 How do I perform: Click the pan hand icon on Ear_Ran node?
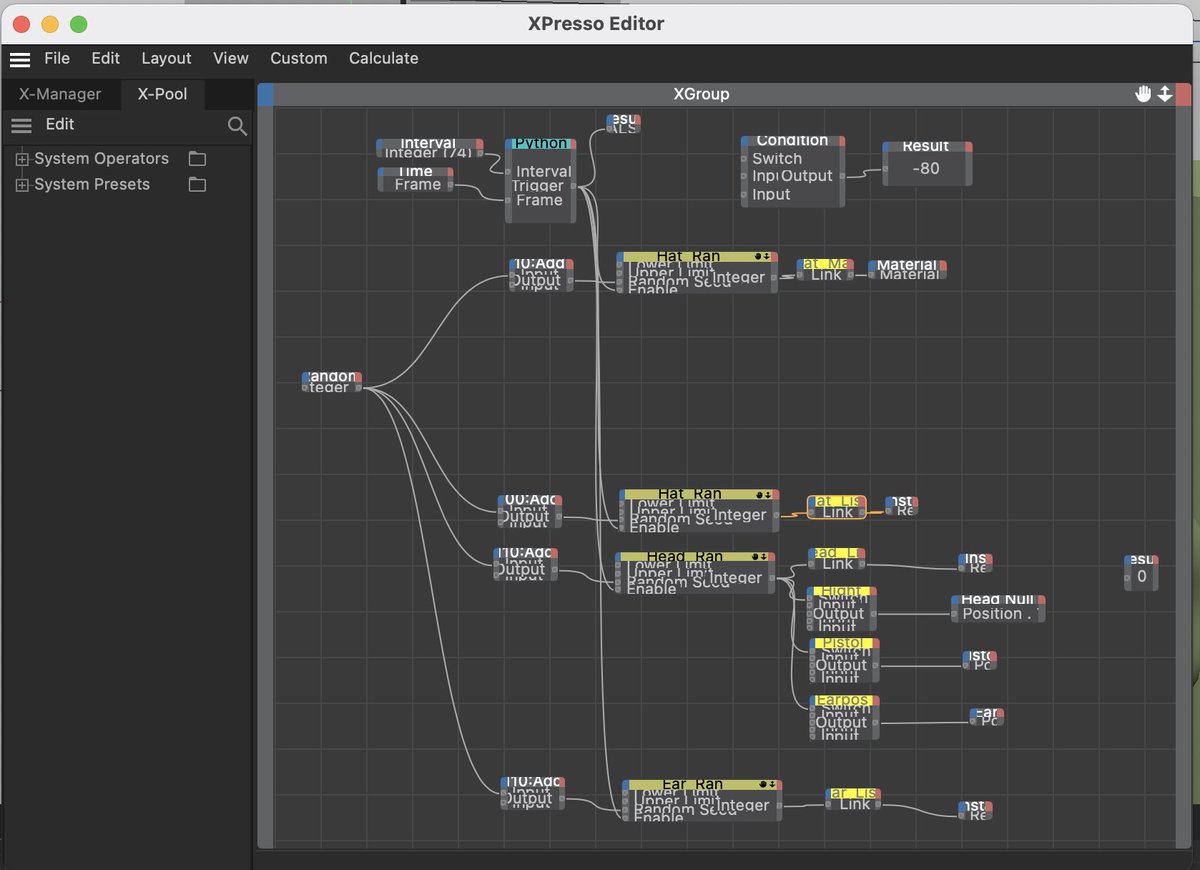pyautogui.click(x=764, y=785)
